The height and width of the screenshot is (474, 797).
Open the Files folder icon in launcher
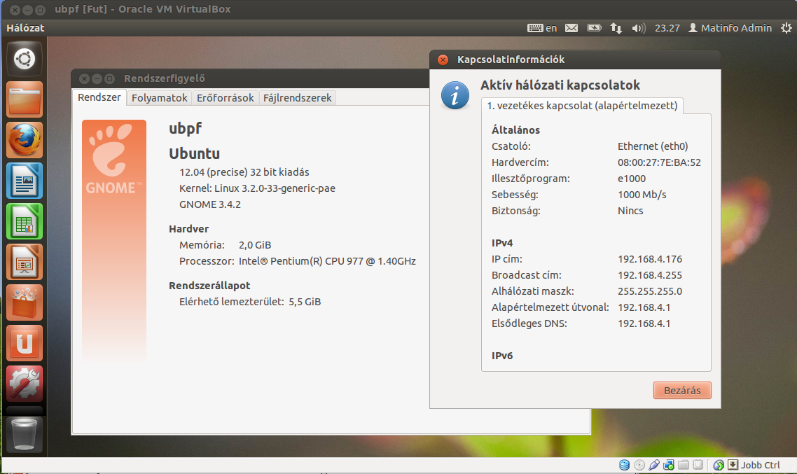click(x=24, y=100)
